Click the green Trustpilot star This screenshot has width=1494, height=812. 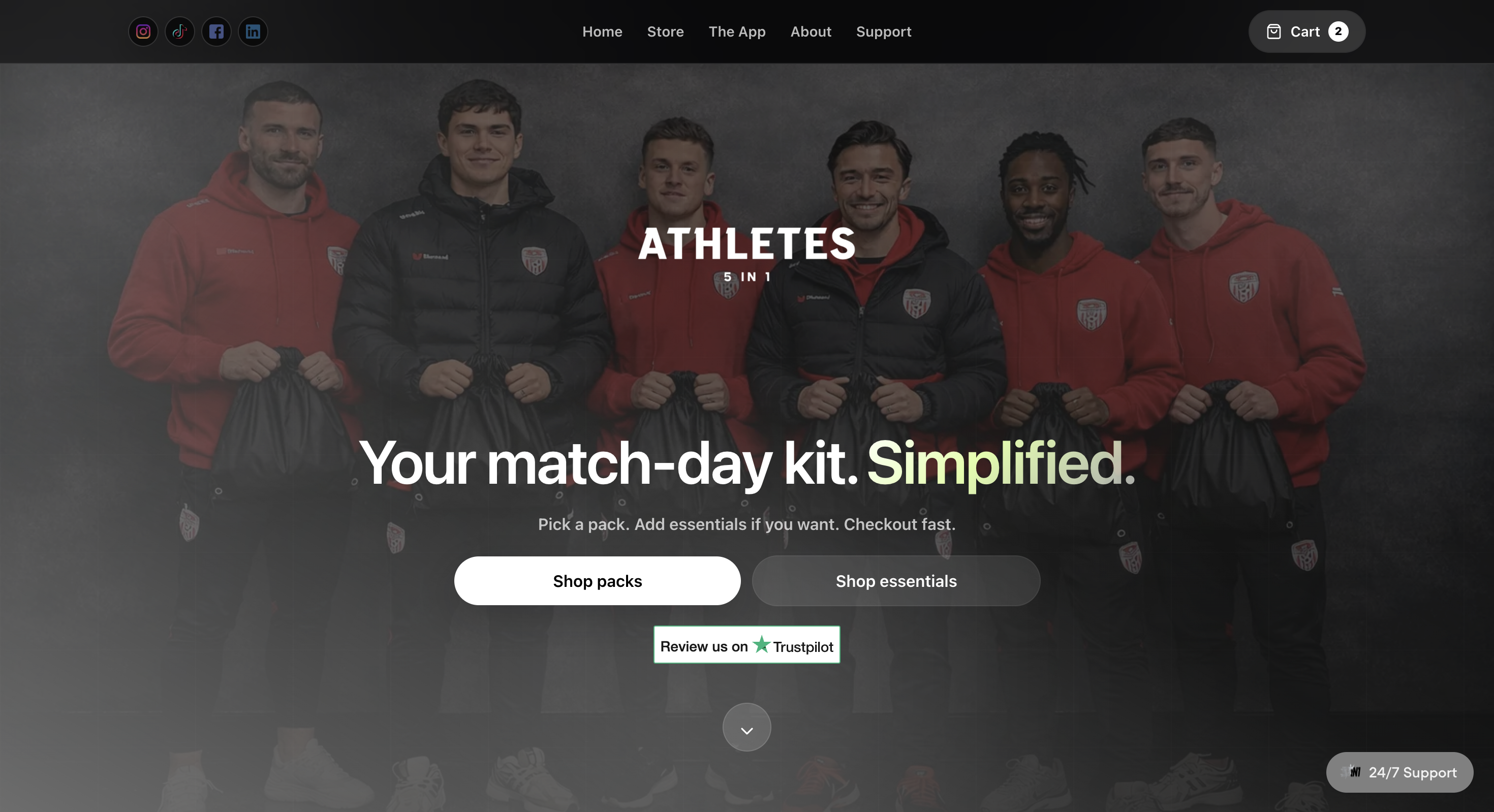coord(762,644)
